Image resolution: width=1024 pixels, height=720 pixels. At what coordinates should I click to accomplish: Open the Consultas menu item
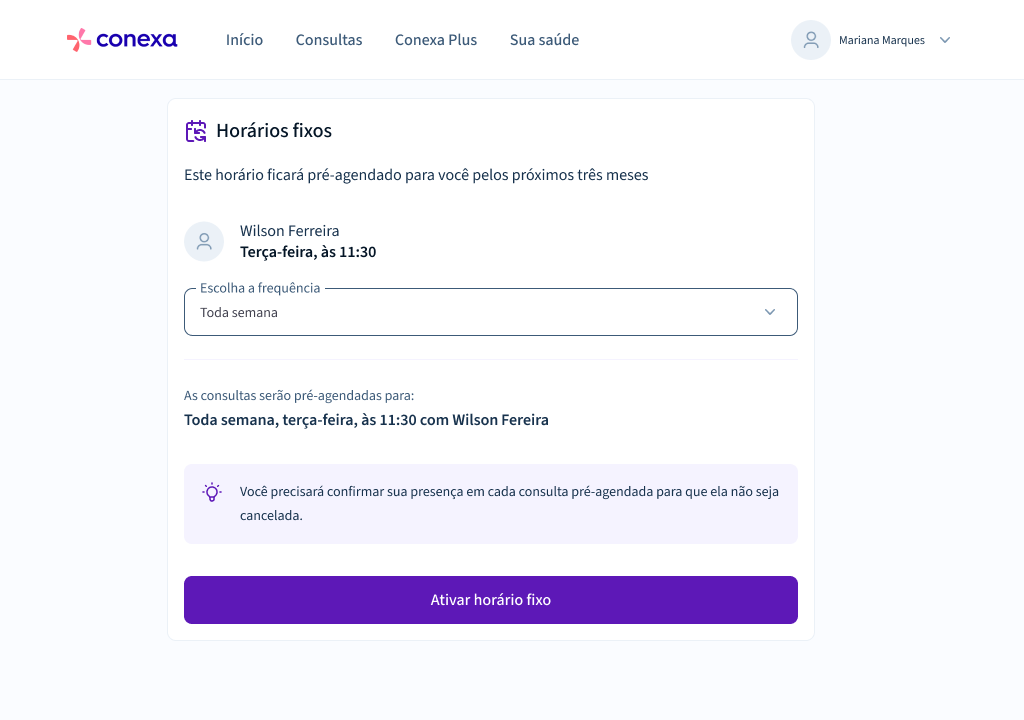tap(328, 40)
